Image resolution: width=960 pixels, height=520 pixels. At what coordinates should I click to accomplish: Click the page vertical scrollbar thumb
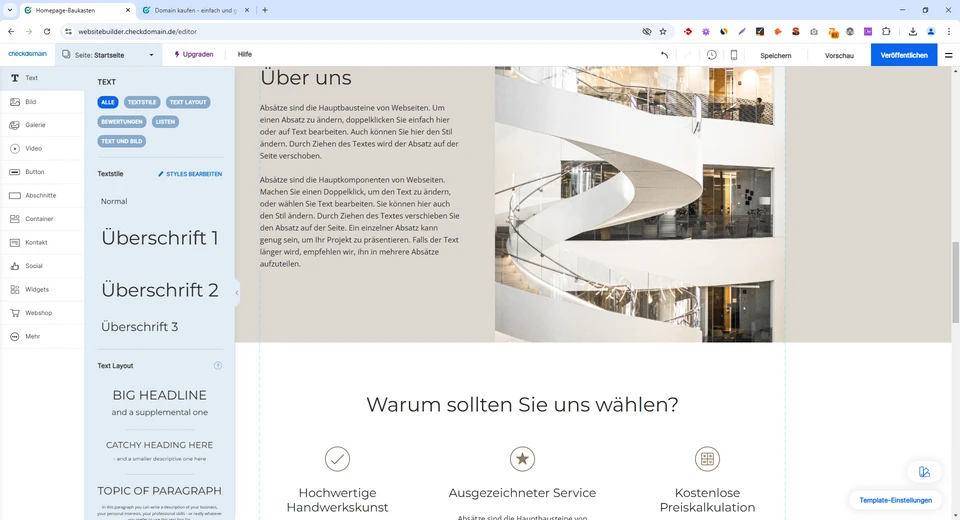(x=955, y=283)
